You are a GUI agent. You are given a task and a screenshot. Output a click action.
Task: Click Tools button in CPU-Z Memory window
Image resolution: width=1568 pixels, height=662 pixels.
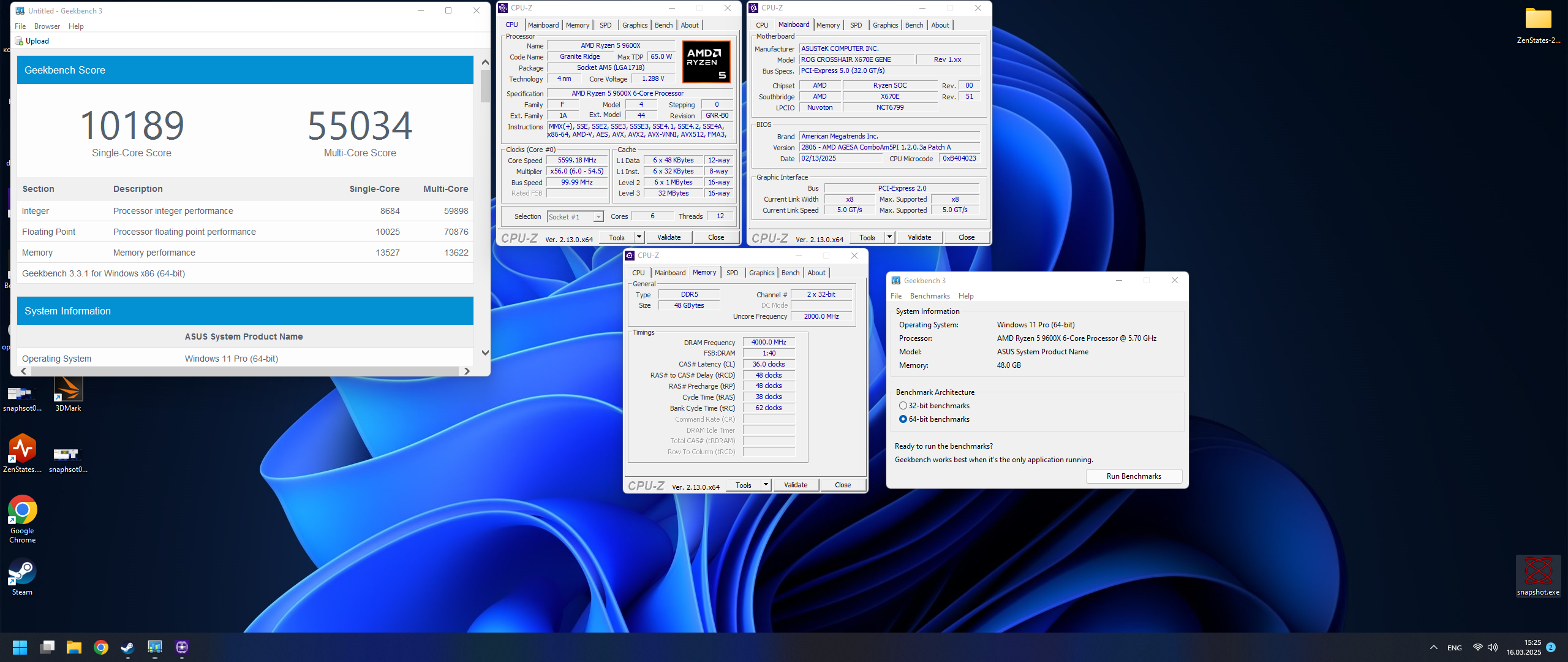(x=744, y=485)
